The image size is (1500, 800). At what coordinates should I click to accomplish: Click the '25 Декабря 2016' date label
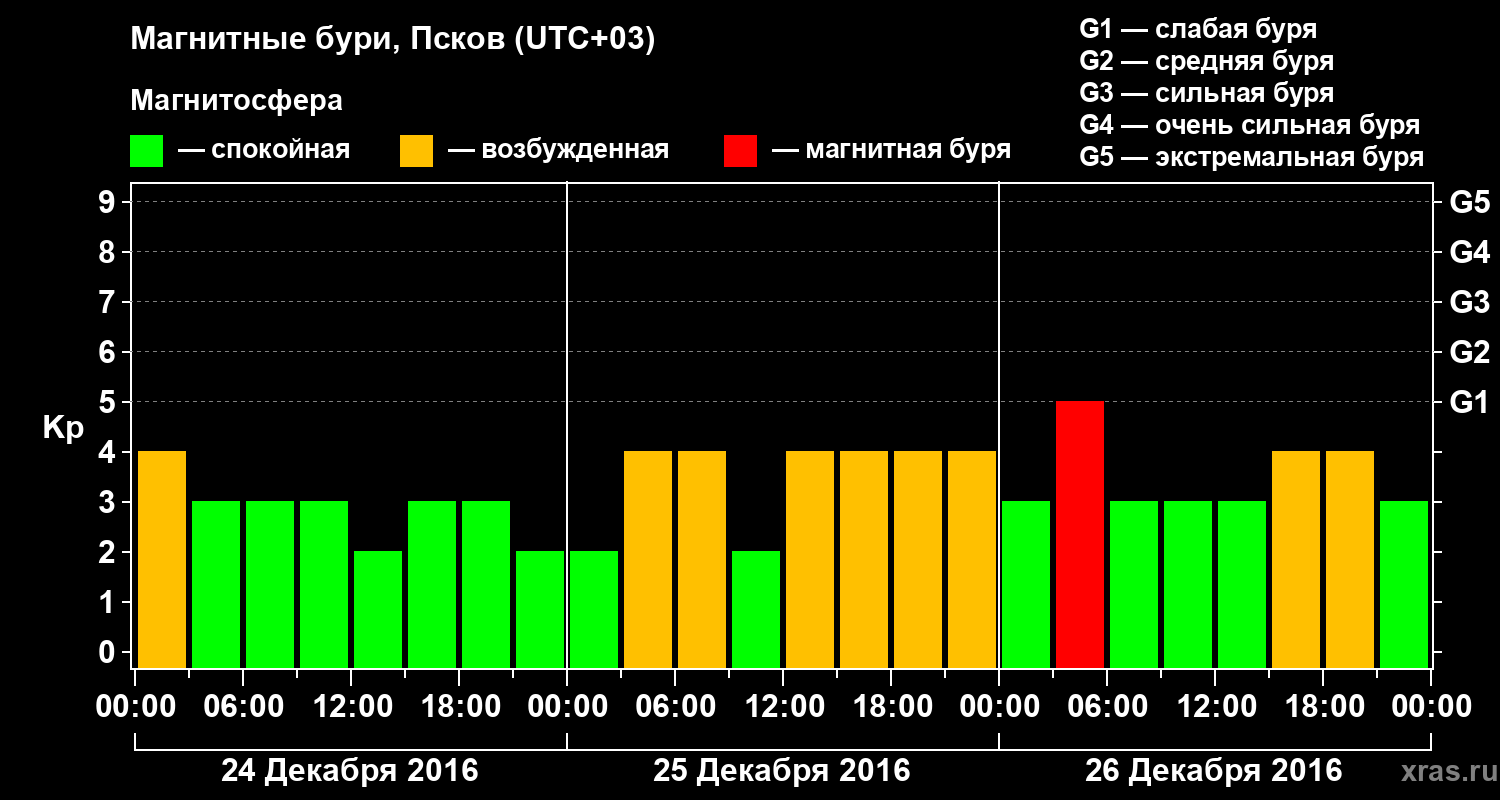782,771
